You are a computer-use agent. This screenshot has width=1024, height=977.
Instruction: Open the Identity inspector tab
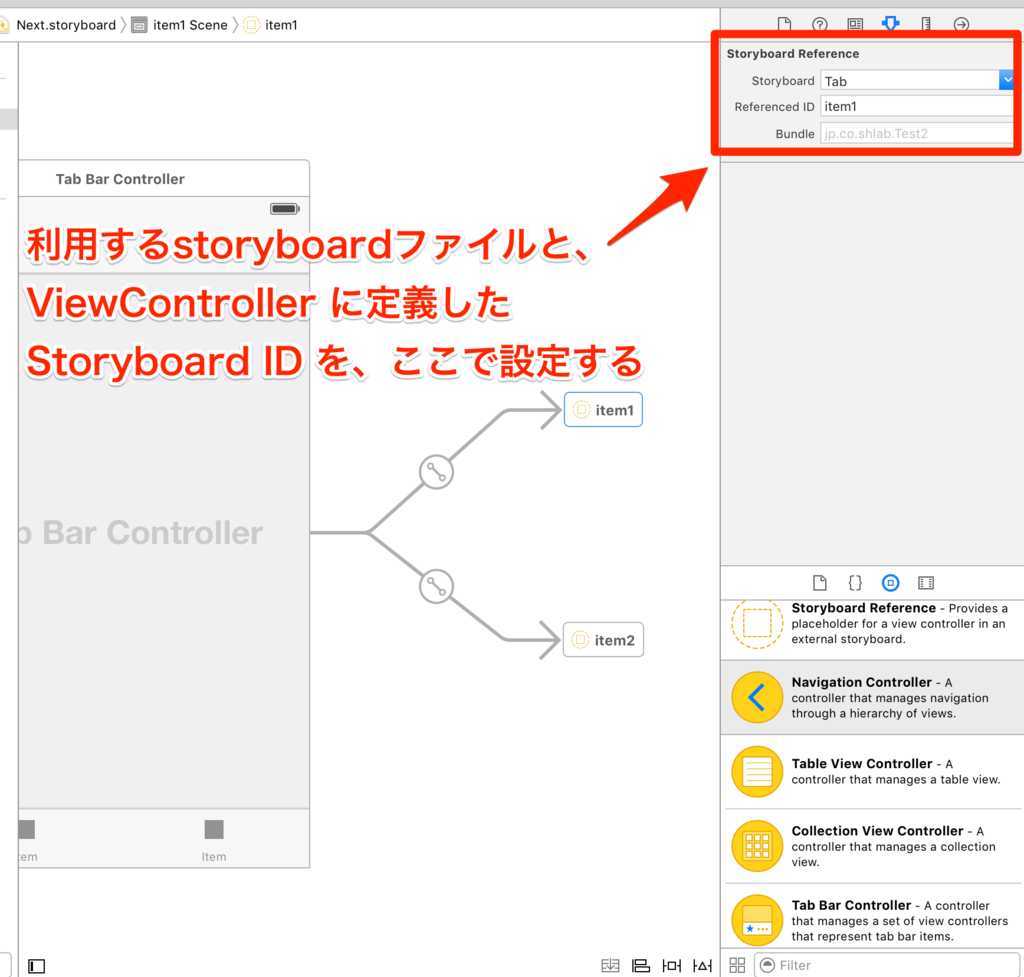tap(855, 25)
